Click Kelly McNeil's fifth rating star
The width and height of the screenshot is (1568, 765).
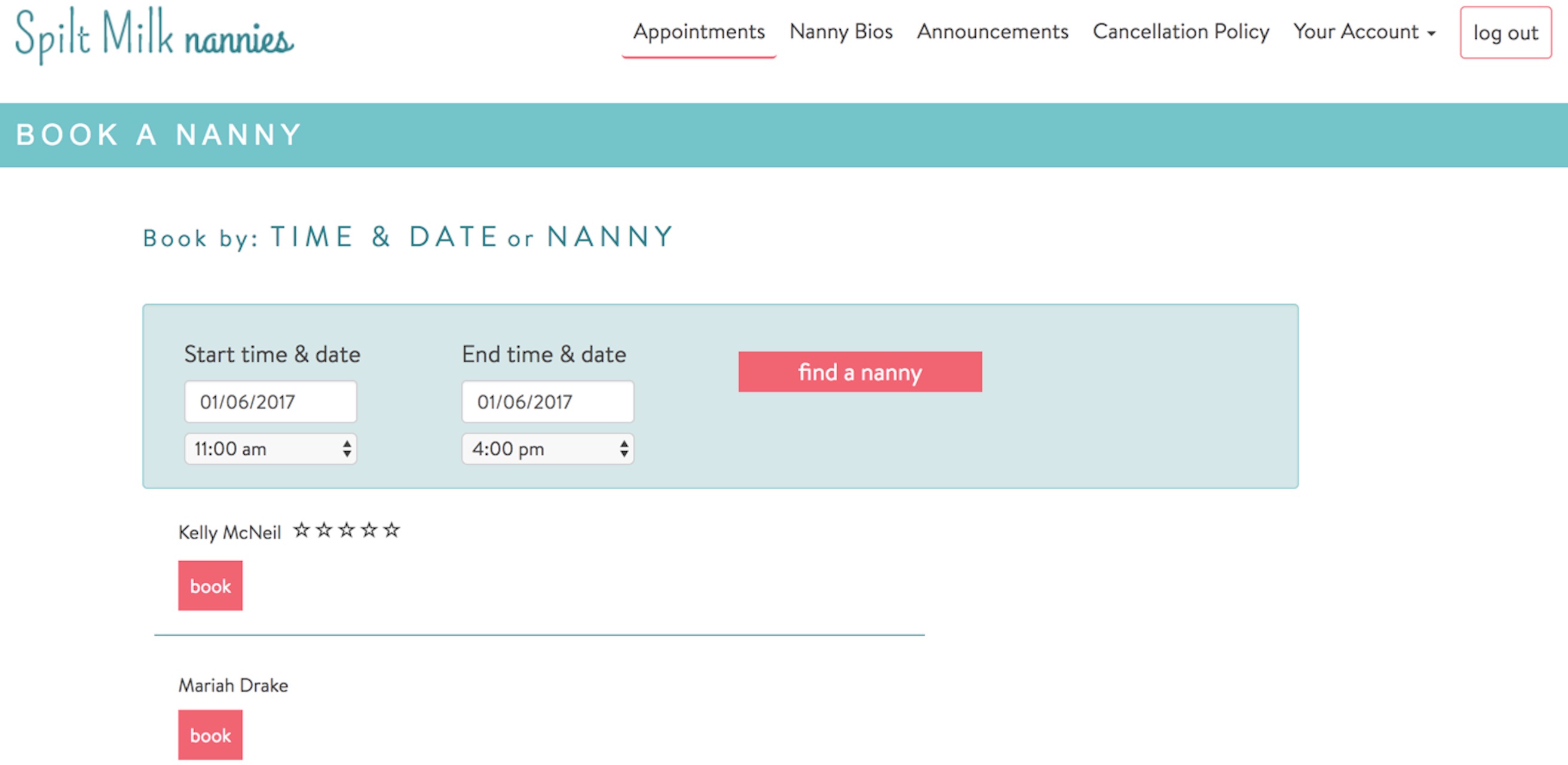pyautogui.click(x=391, y=530)
